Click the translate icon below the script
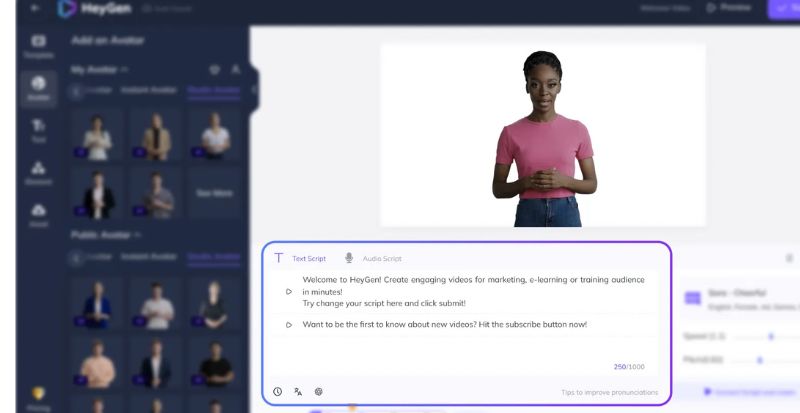 tap(298, 392)
